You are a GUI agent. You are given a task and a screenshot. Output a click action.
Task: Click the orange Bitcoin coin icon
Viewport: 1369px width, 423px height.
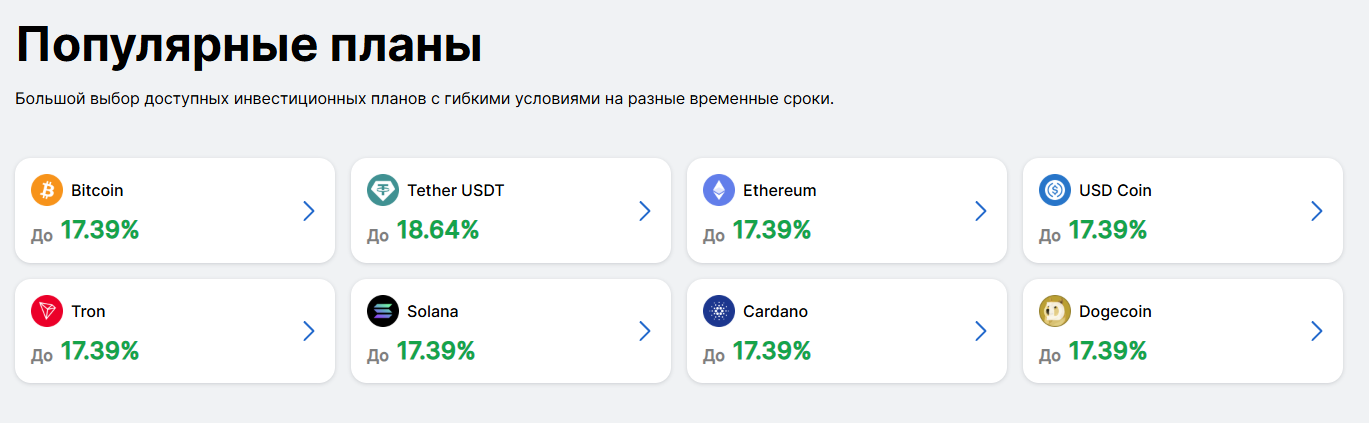(x=47, y=190)
